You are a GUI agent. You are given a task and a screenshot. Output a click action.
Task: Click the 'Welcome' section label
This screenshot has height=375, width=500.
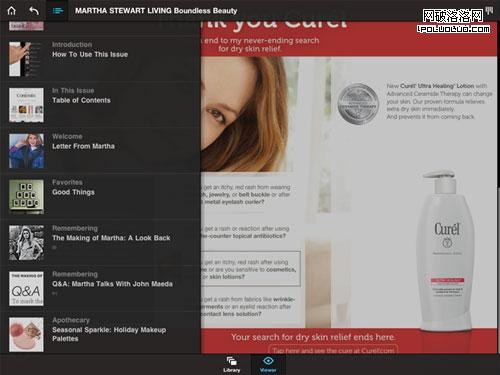coord(67,136)
